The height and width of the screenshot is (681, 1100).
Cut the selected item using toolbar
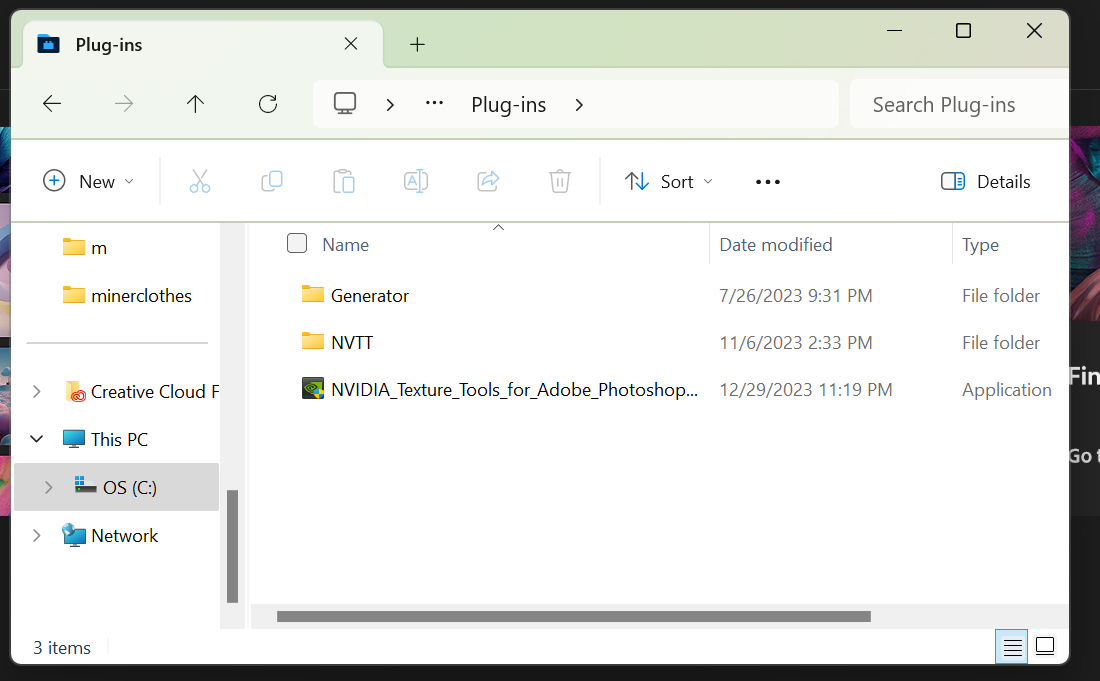tap(199, 181)
